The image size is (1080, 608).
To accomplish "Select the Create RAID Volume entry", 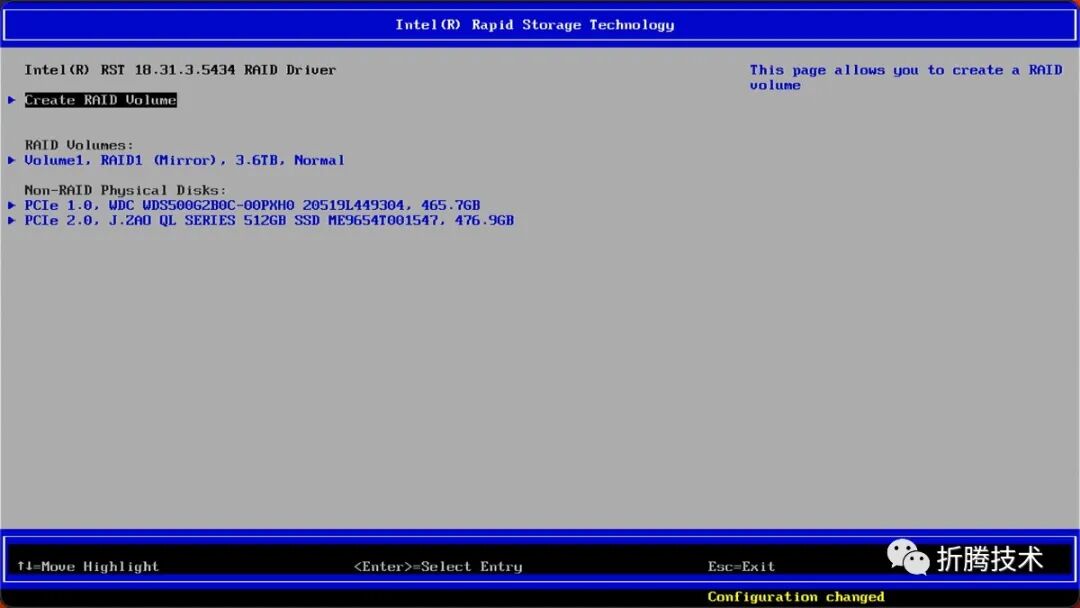I will 101,100.
